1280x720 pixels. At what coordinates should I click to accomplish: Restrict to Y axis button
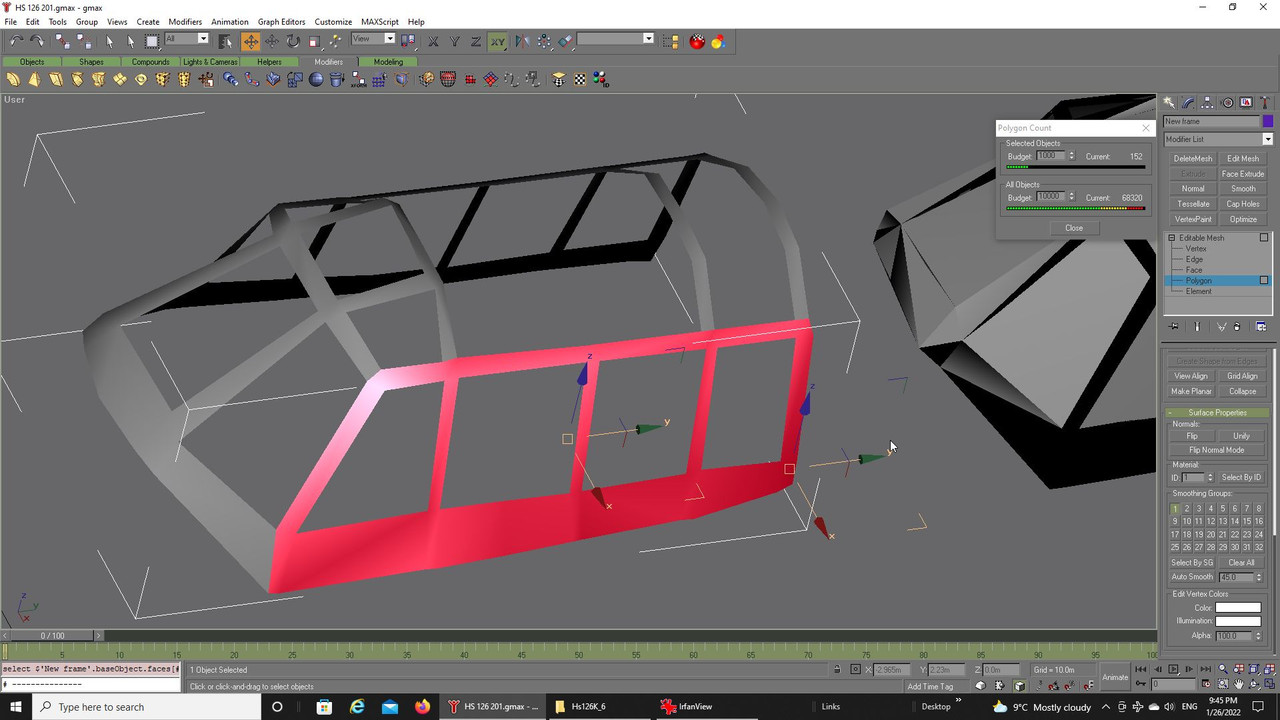[x=454, y=41]
